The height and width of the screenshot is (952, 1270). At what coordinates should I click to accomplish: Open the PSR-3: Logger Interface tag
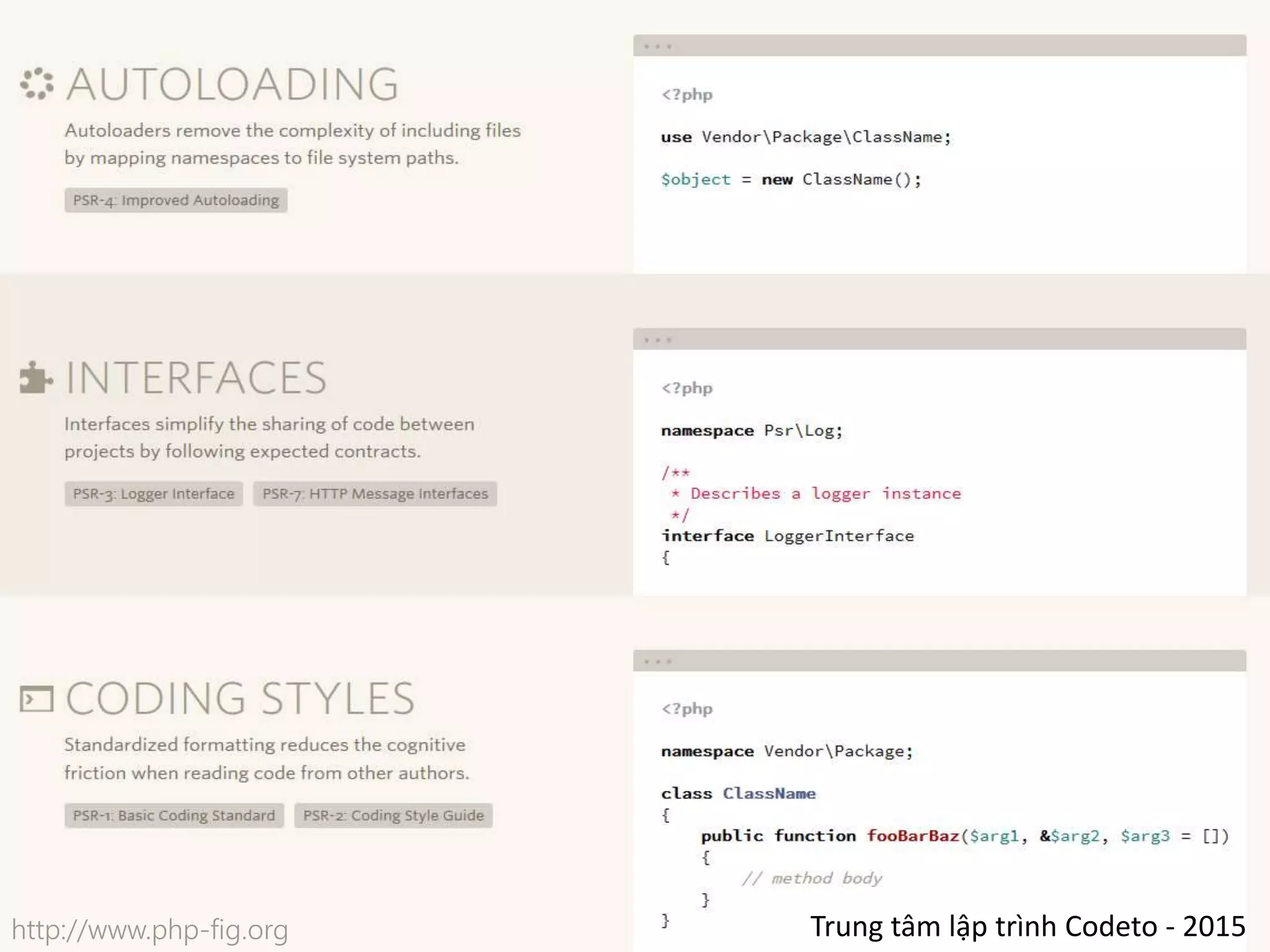click(153, 494)
